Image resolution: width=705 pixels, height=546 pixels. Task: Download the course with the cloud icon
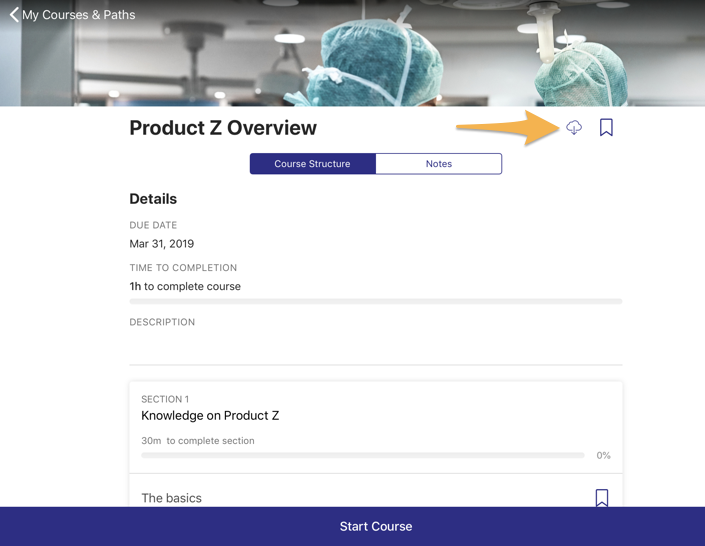click(x=574, y=127)
